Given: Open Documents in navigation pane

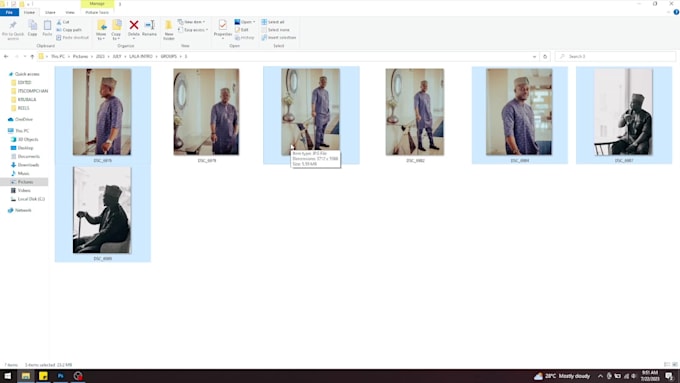Looking at the screenshot, I should 29,156.
